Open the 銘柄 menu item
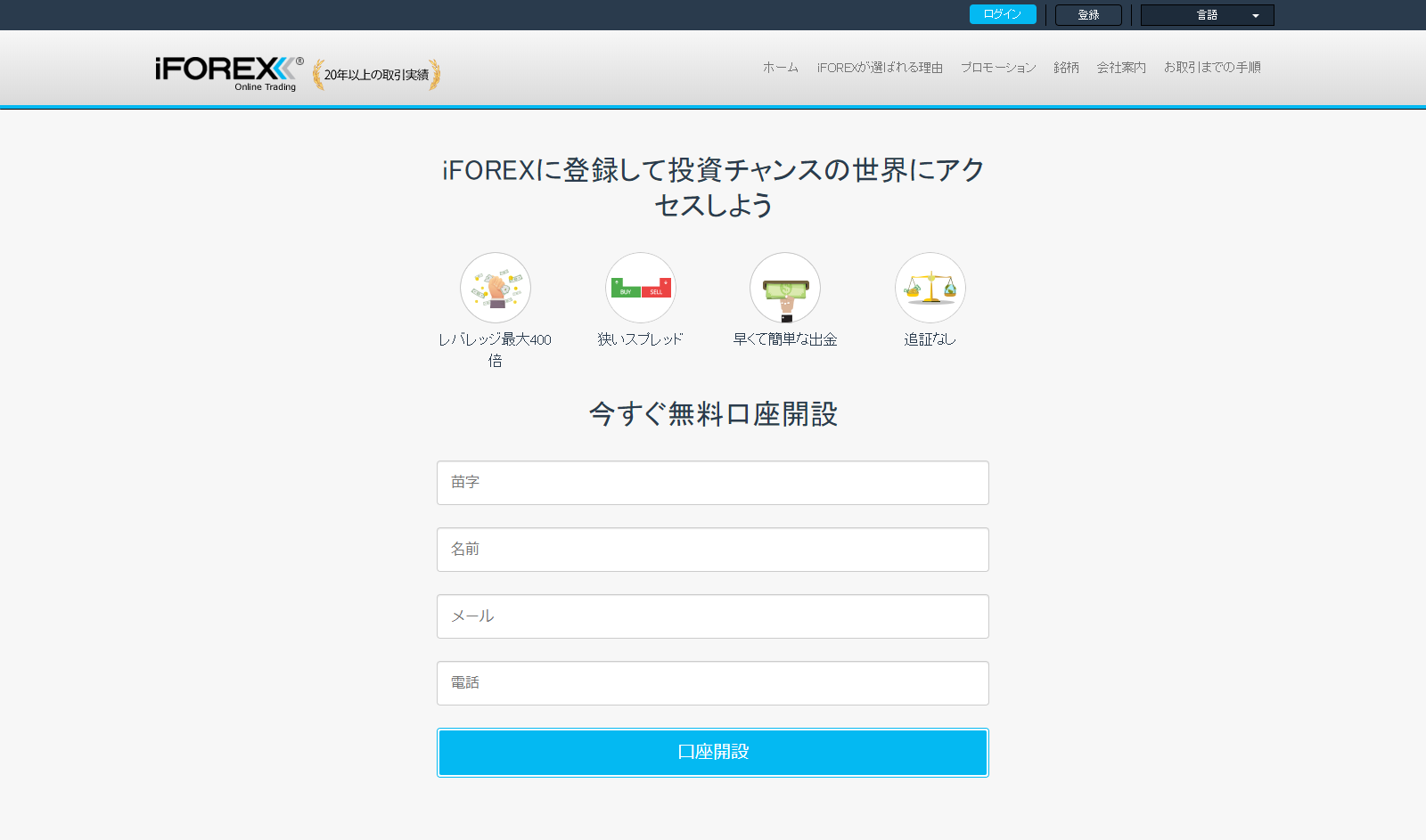 pyautogui.click(x=1066, y=68)
